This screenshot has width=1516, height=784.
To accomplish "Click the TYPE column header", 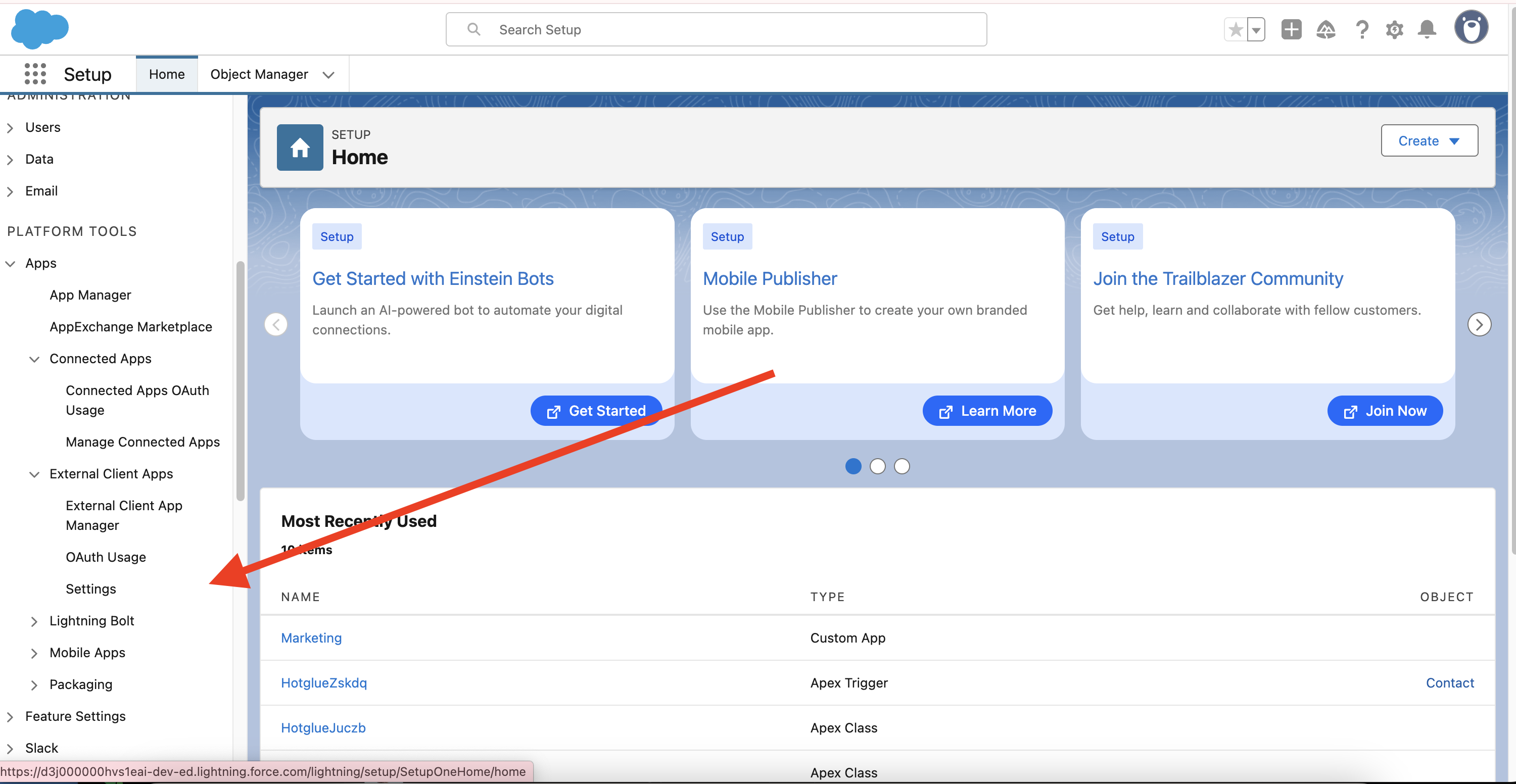I will (827, 597).
